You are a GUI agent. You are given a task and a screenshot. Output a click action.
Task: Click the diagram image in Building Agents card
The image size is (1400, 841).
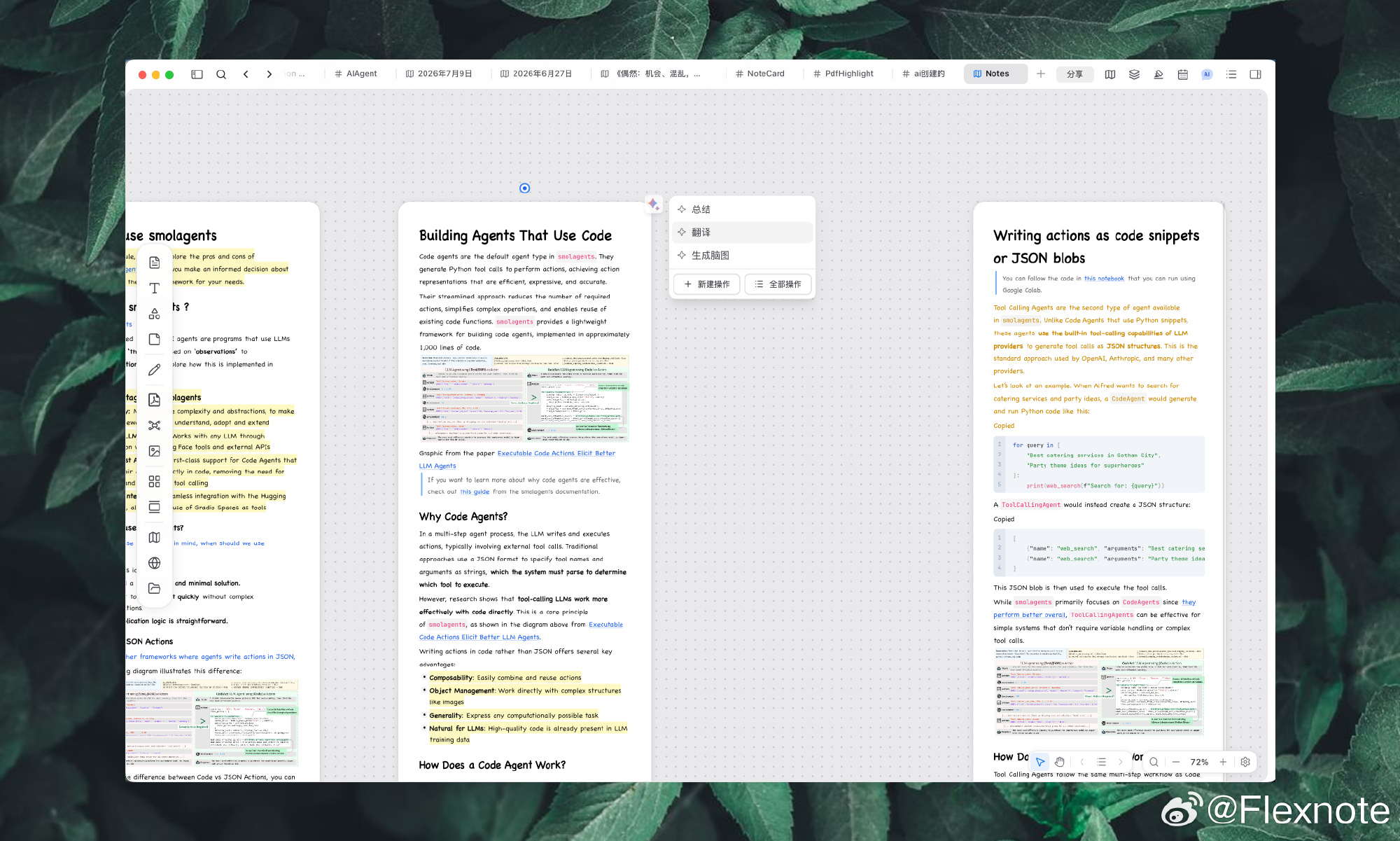[x=524, y=398]
